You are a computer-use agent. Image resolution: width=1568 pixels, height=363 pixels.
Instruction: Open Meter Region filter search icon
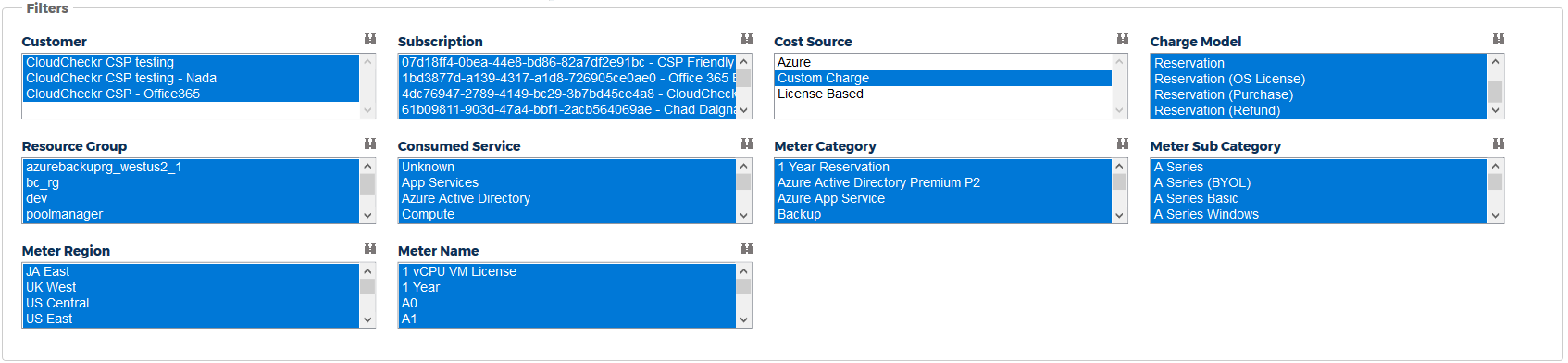pyautogui.click(x=370, y=248)
